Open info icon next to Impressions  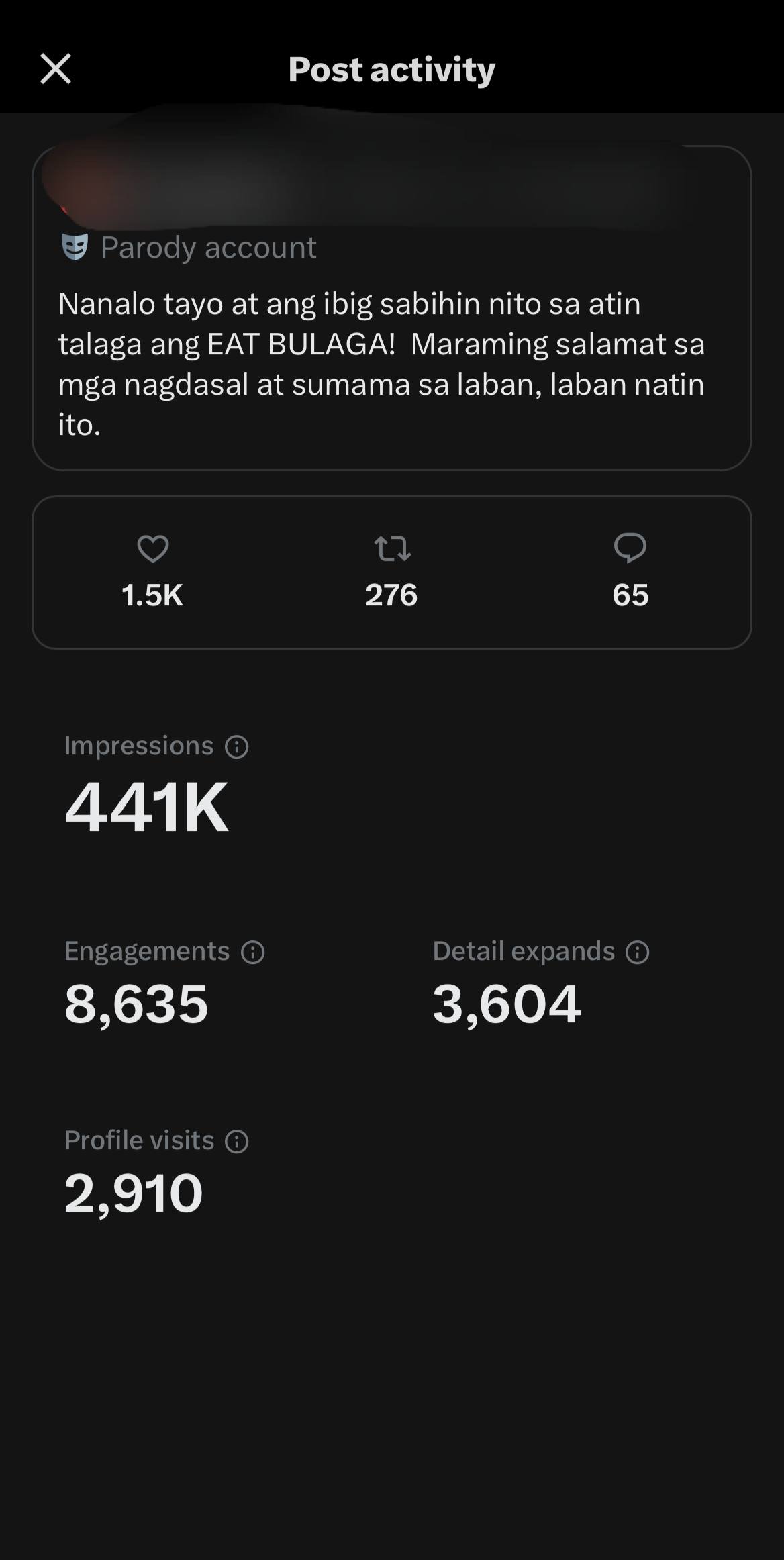pos(236,747)
